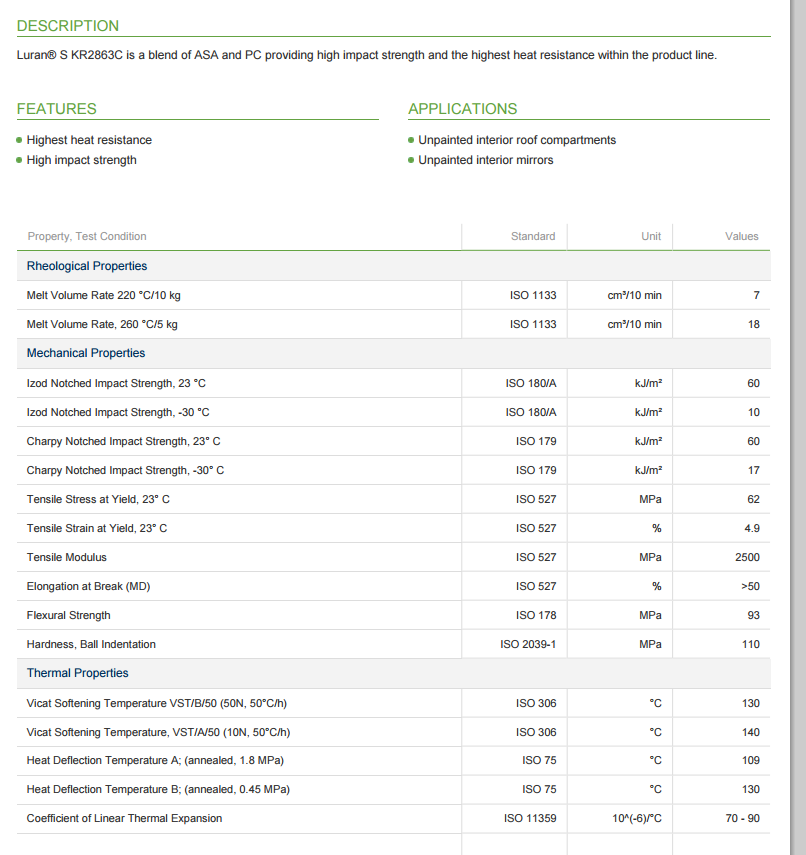Viewport: 806px width, 855px height.
Task: Select the Tensile Modulus row label
Action: click(x=67, y=557)
